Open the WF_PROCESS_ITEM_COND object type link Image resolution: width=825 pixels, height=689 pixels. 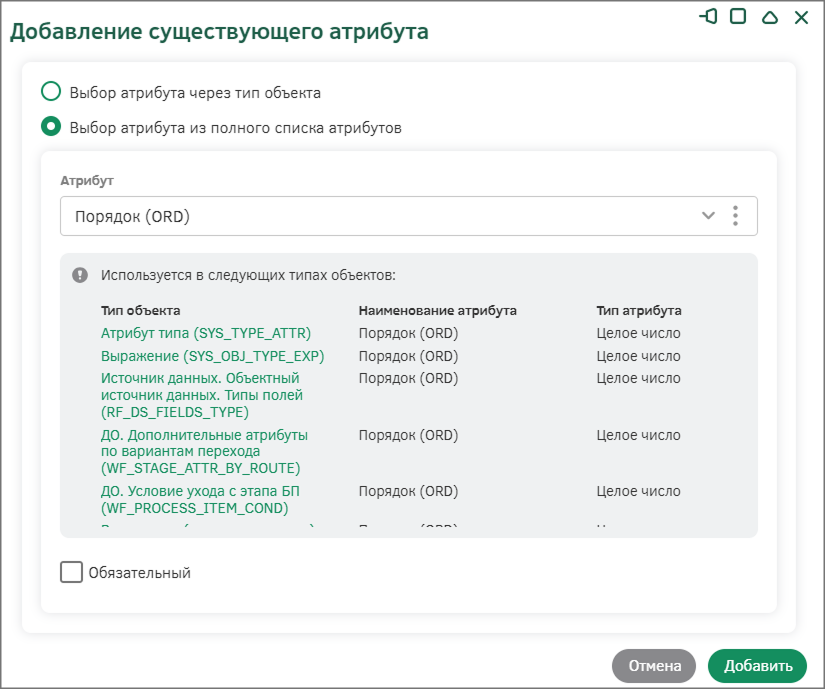[201, 500]
